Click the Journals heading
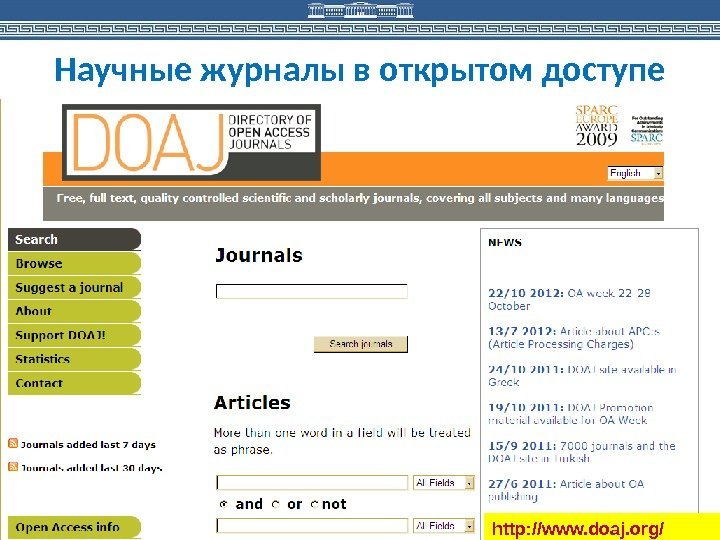 [x=259, y=255]
